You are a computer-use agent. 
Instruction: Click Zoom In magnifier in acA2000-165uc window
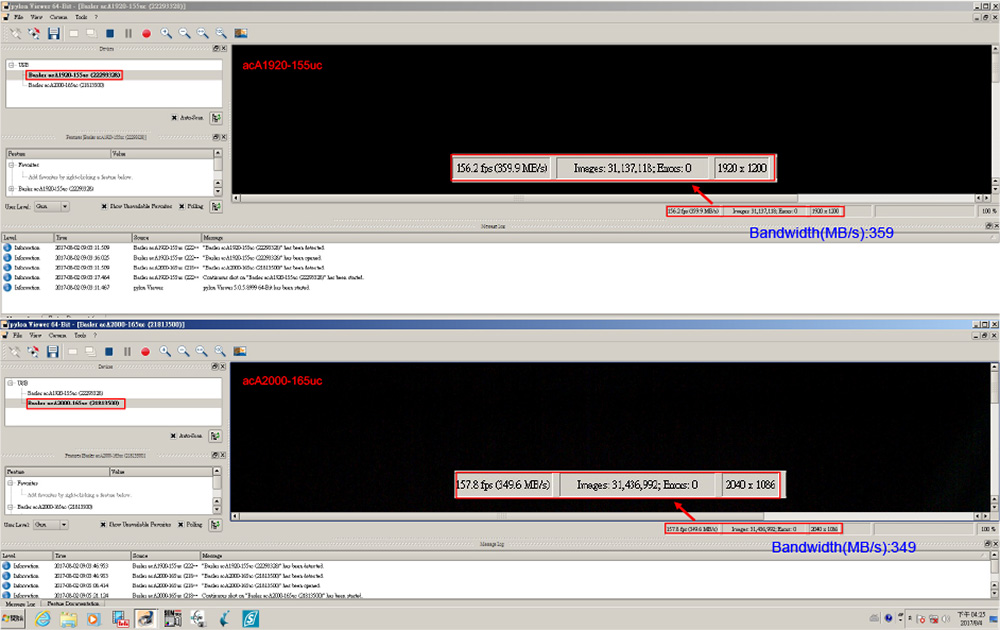pos(166,351)
